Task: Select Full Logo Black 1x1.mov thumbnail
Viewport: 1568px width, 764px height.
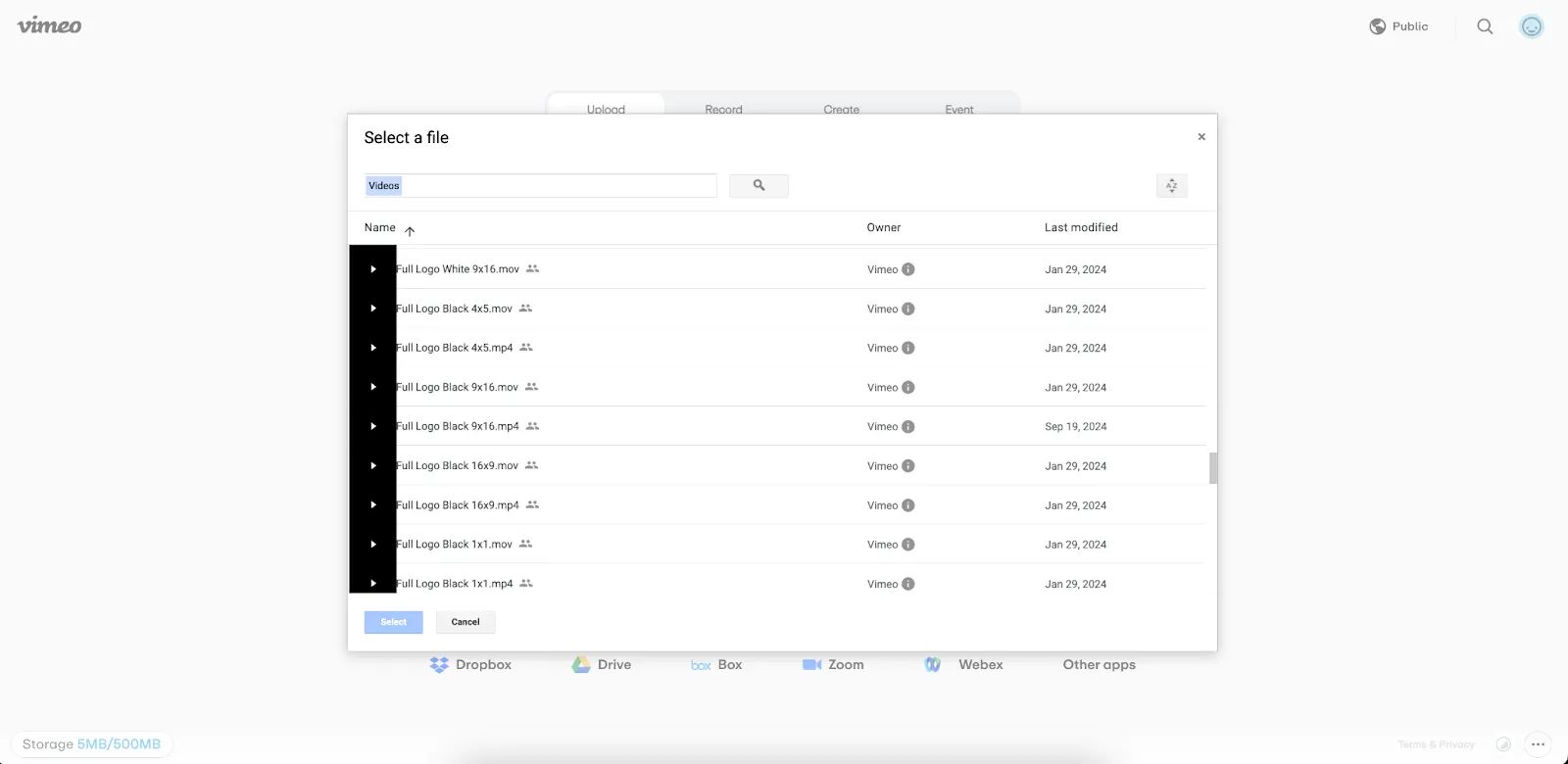Action: pyautogui.click(x=372, y=544)
